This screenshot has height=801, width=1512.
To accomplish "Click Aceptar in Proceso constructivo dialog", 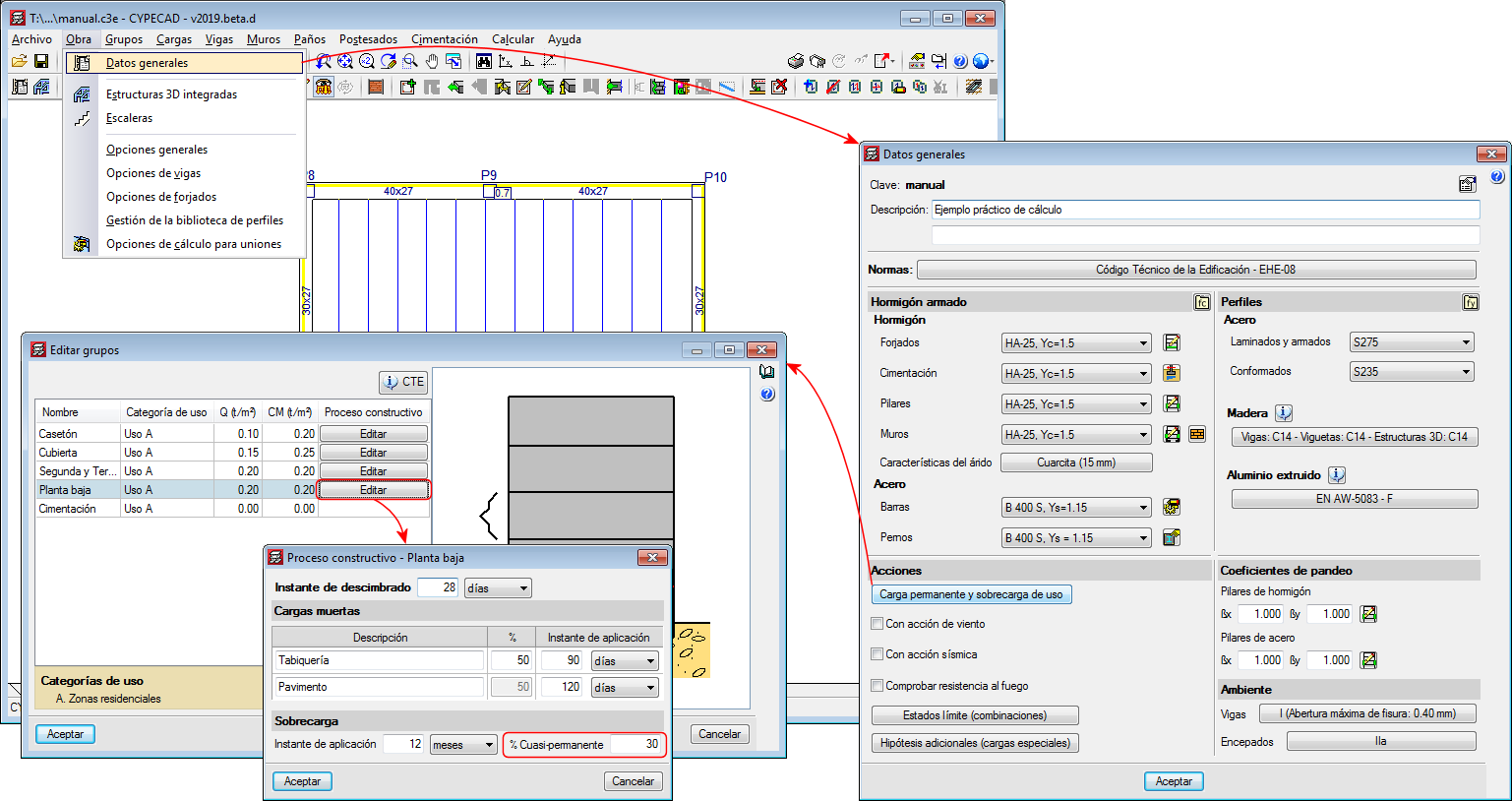I will (303, 781).
